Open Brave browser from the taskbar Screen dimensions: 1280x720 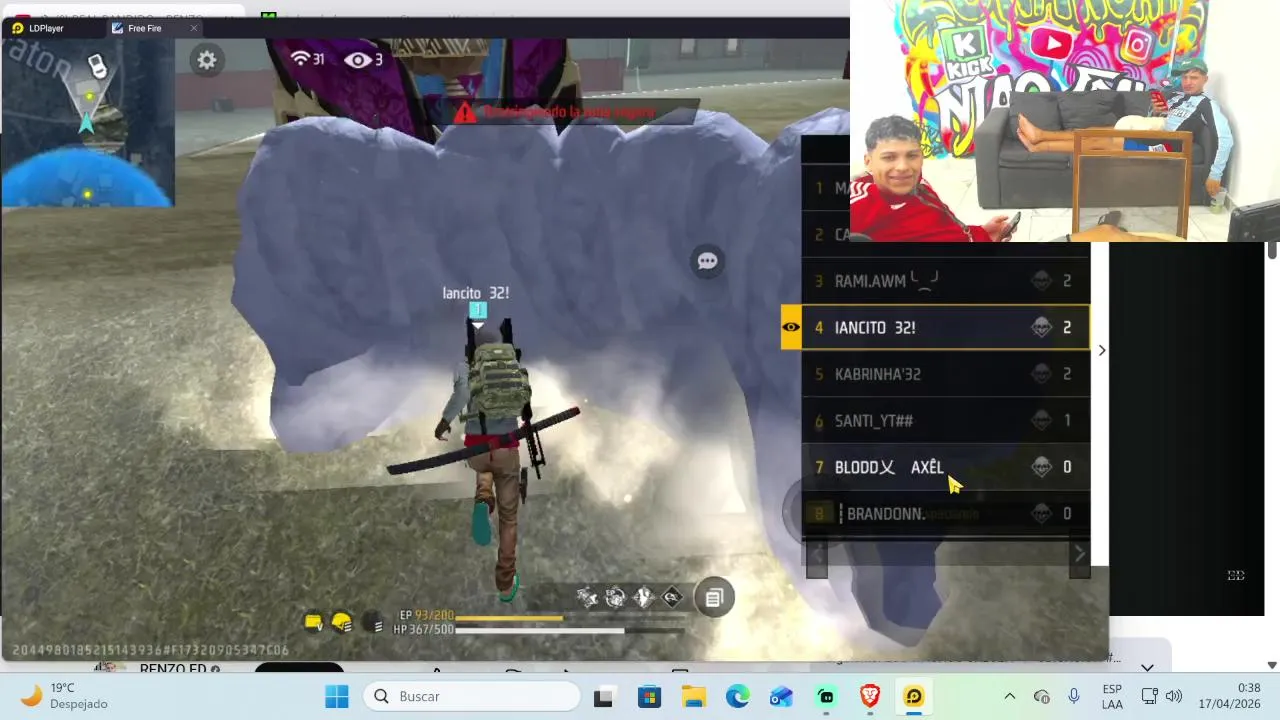(870, 697)
